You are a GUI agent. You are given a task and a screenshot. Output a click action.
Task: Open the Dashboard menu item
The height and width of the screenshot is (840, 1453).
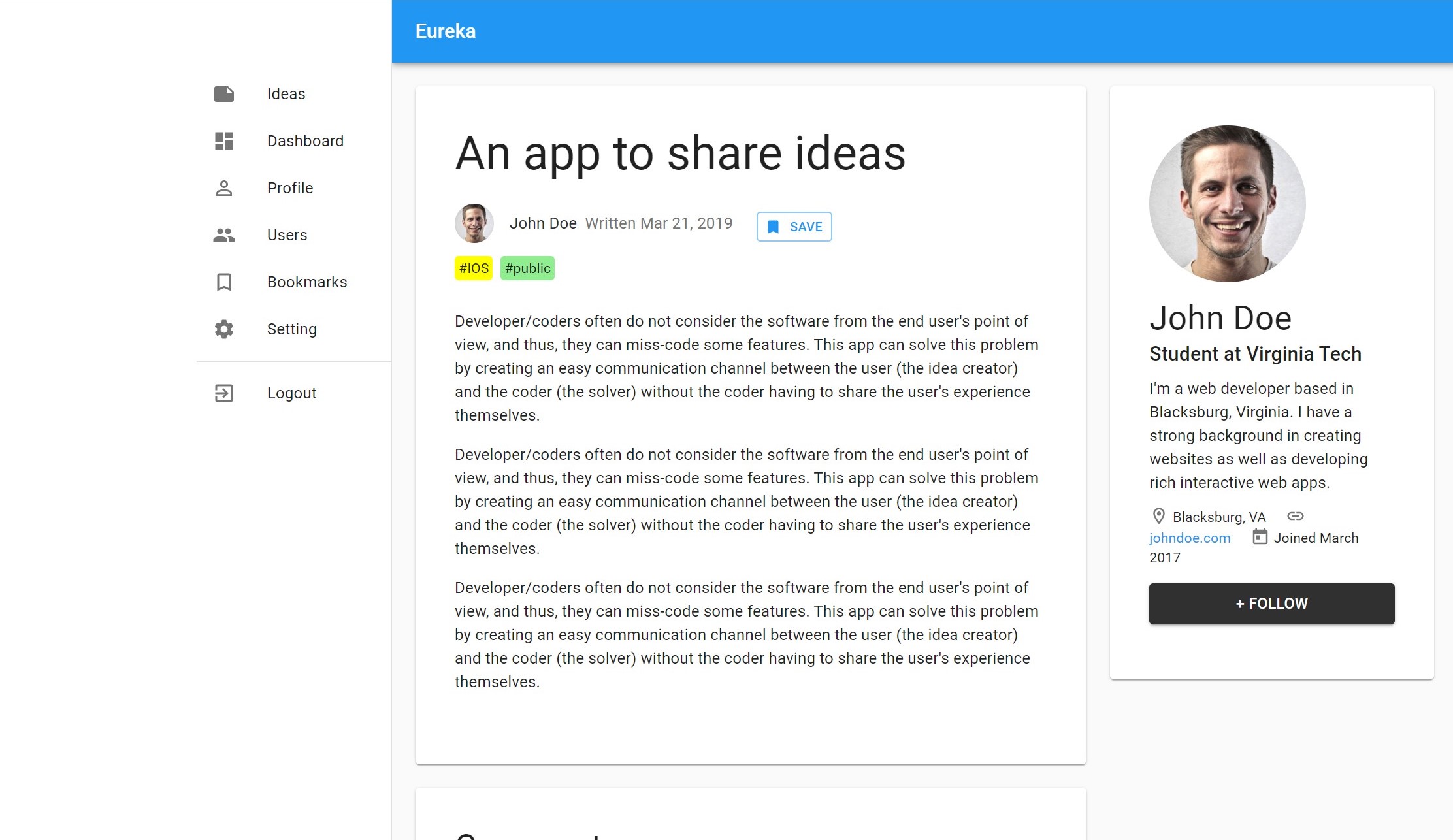(305, 141)
